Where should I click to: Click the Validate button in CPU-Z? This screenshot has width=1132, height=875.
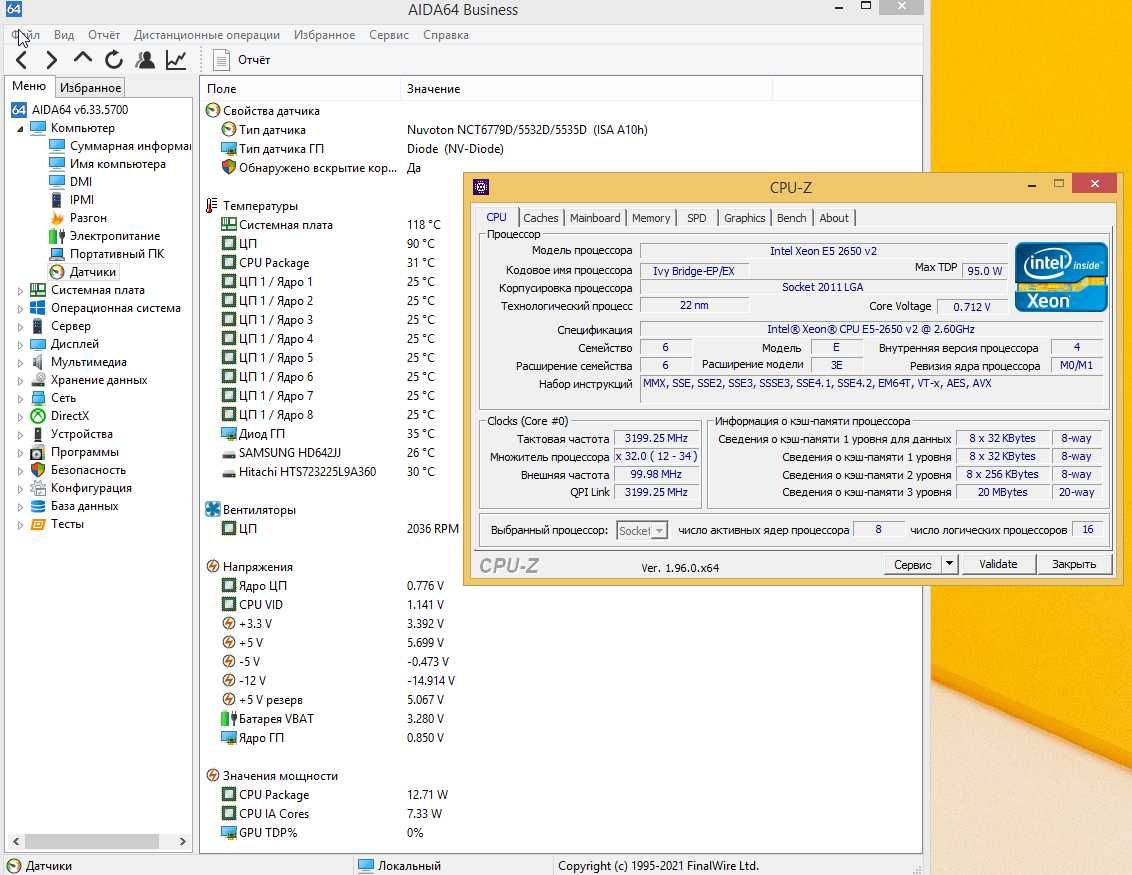pyautogui.click(x=998, y=565)
